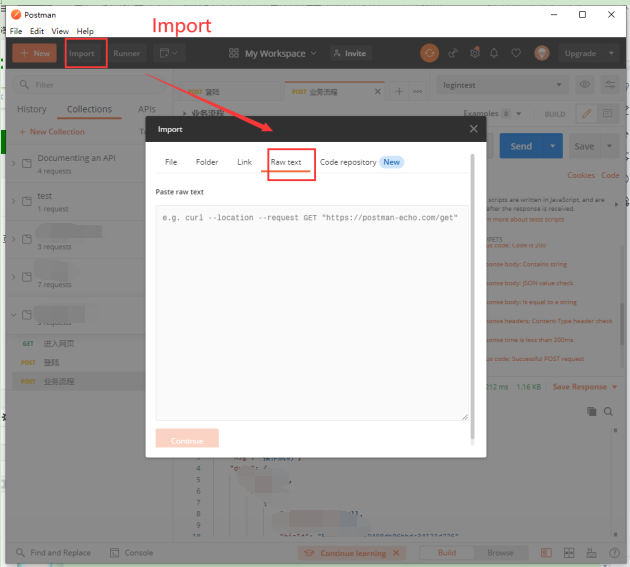Click the collections Filter field
Image resolution: width=630 pixels, height=567 pixels.
[x=89, y=85]
